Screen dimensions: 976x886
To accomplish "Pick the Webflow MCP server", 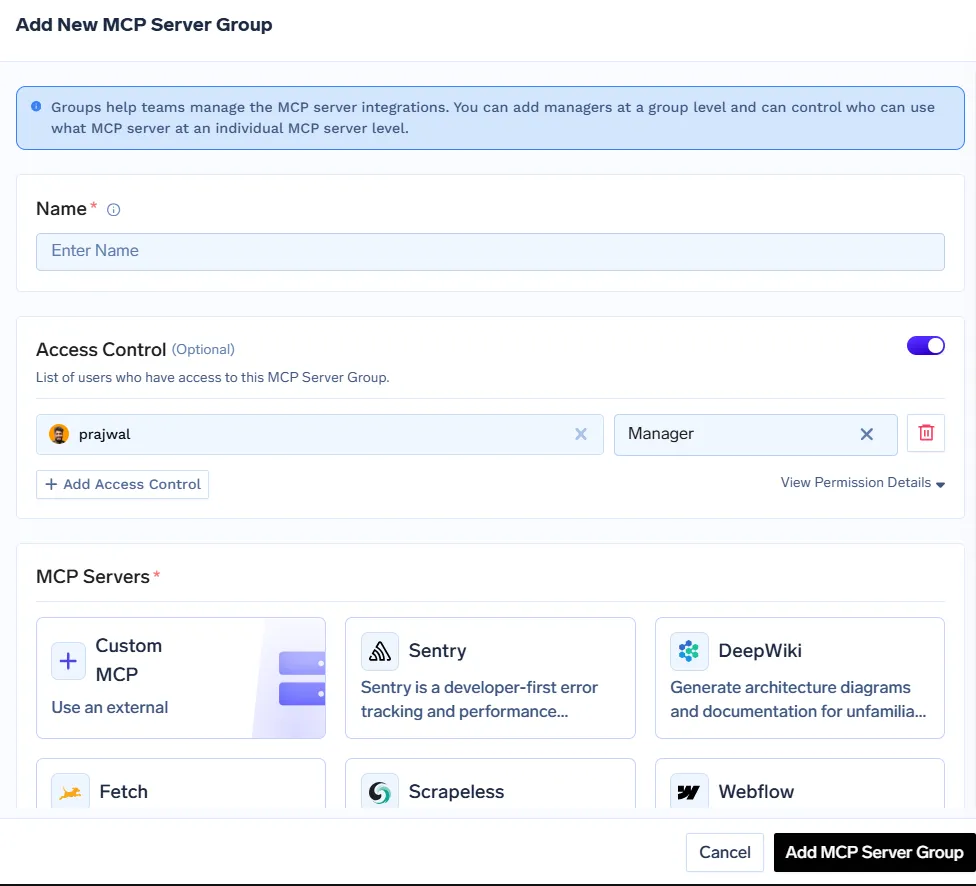I will click(x=799, y=792).
